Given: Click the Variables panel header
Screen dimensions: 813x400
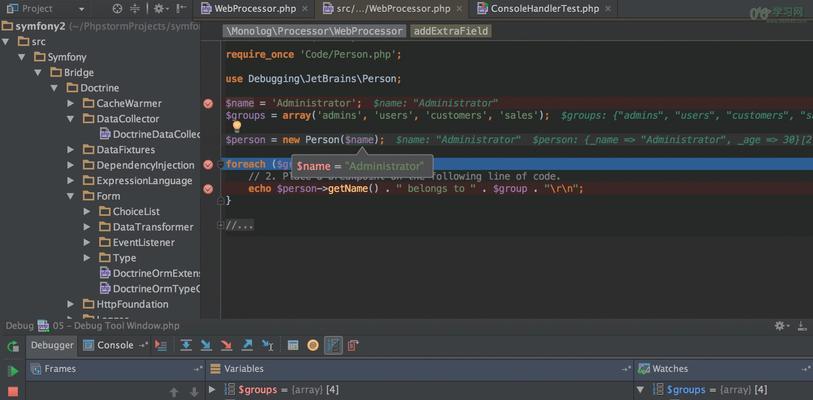Looking at the screenshot, I should 420,369.
